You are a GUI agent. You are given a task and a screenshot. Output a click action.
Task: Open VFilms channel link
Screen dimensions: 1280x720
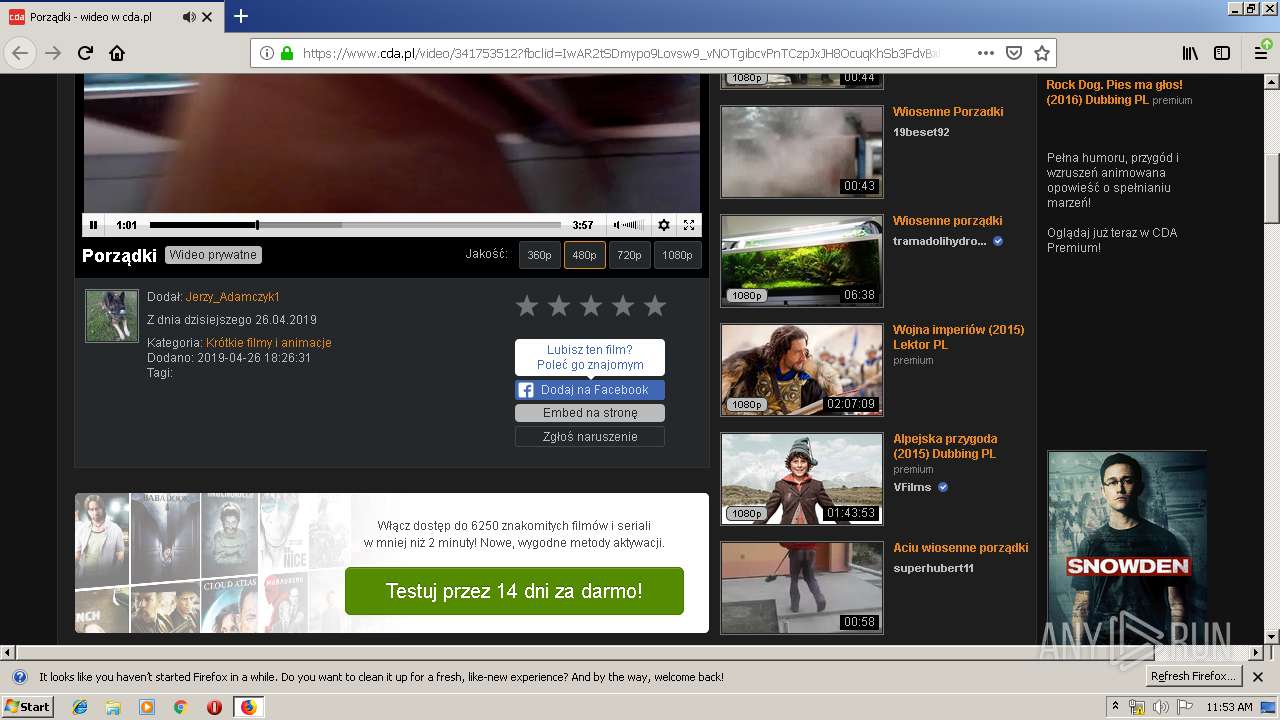click(x=912, y=487)
